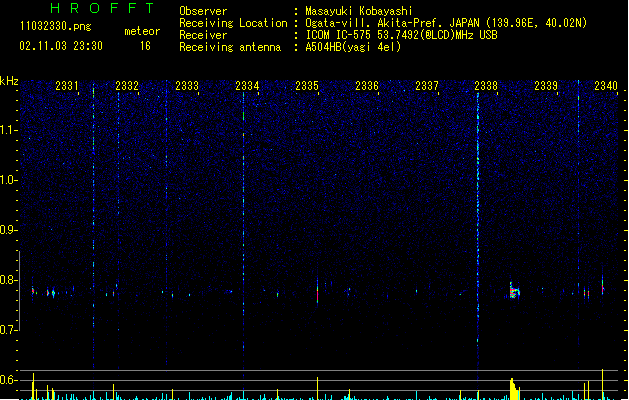
Task: Click the 2331 time marker
Action: click(x=67, y=85)
